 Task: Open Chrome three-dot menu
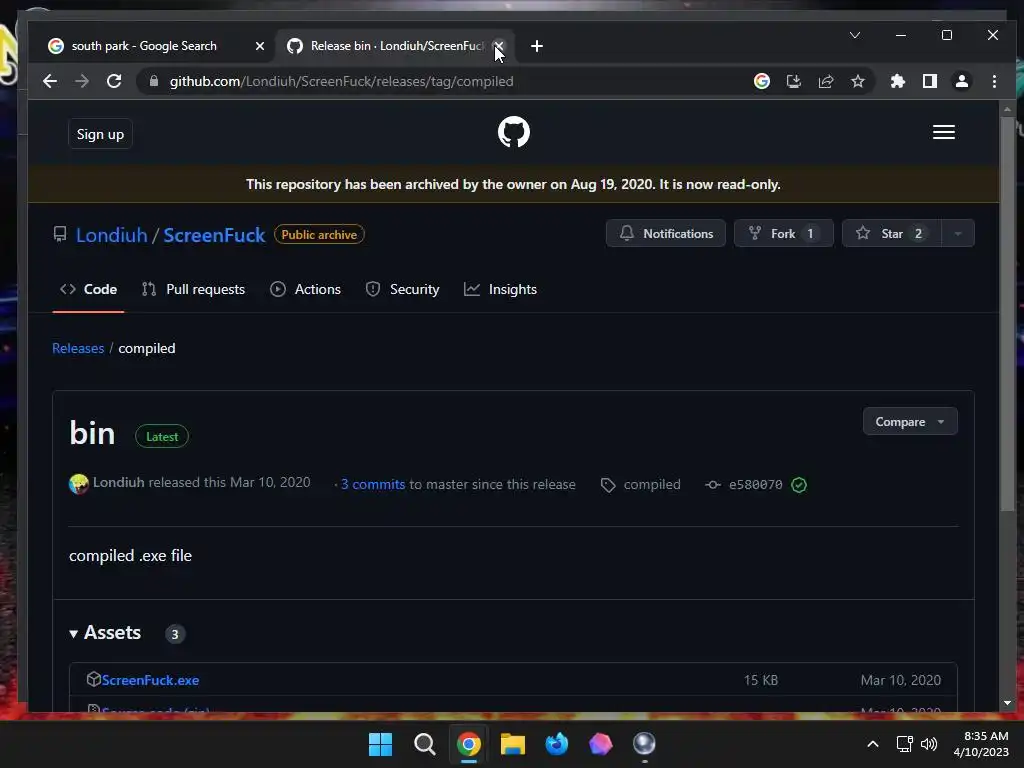994,81
